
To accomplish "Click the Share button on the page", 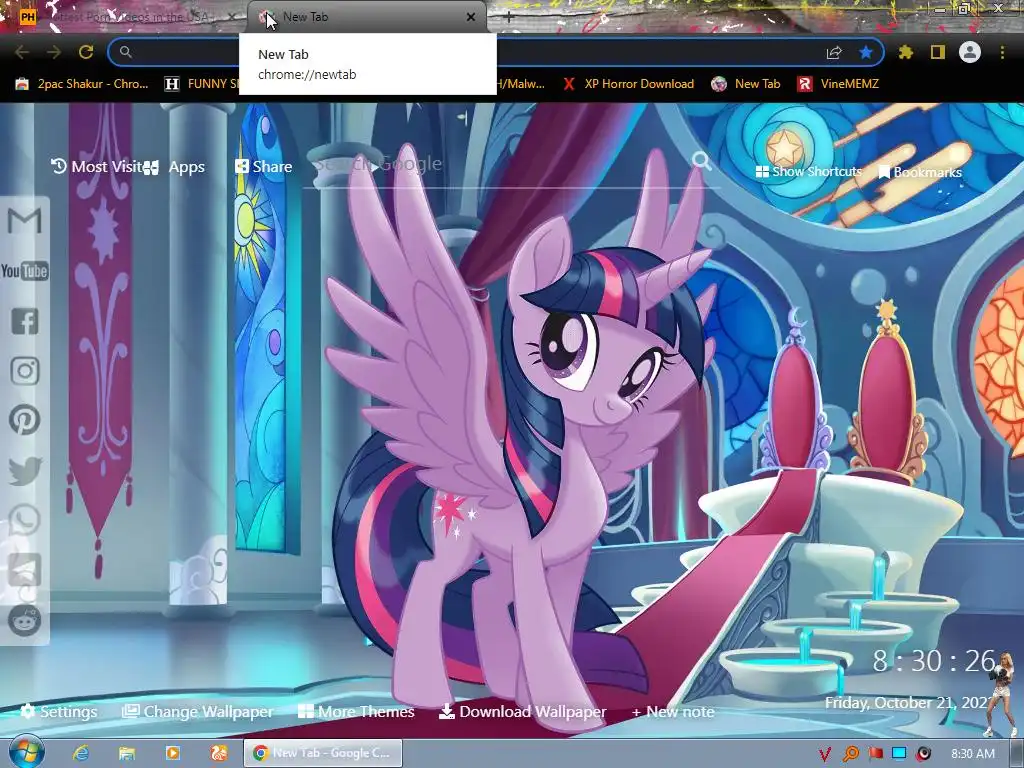I will pos(263,167).
